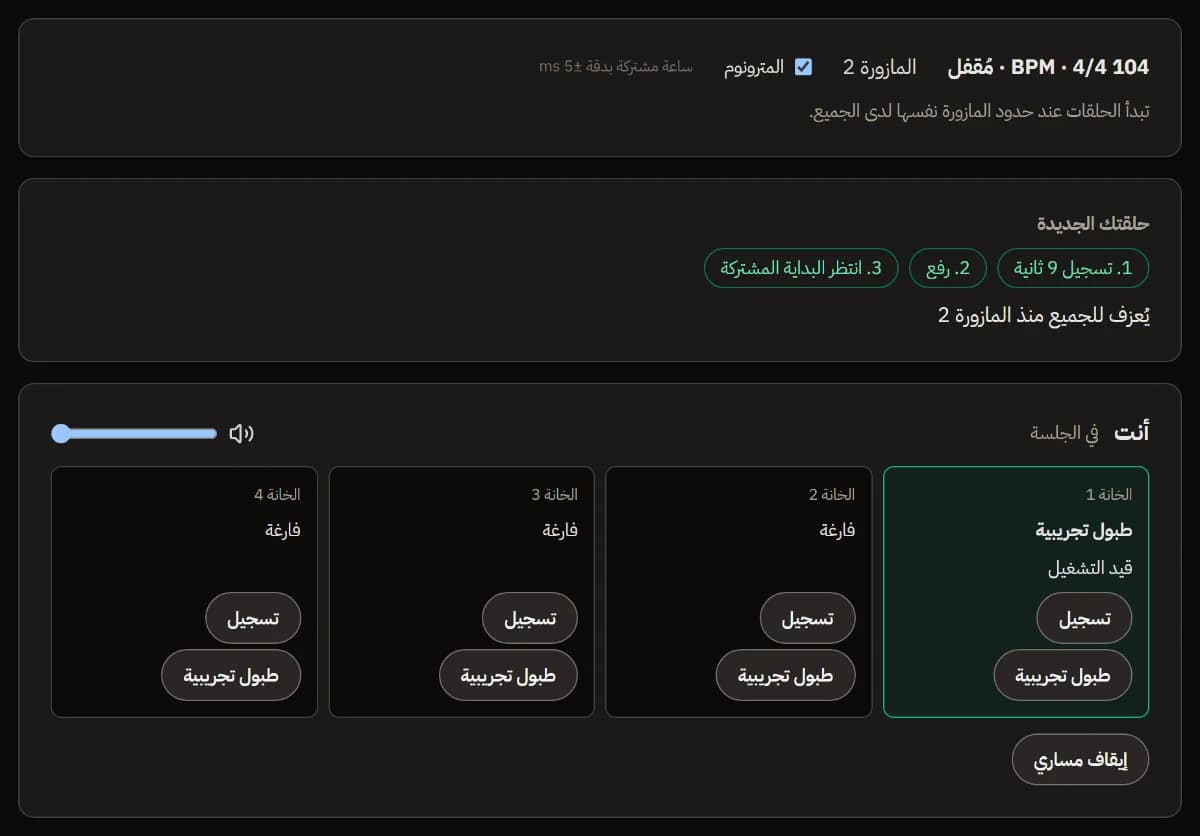Viewport: 1200px width, 836px height.
Task: Select step chip 1. تسجيل 9 ثانية
Action: (1073, 268)
